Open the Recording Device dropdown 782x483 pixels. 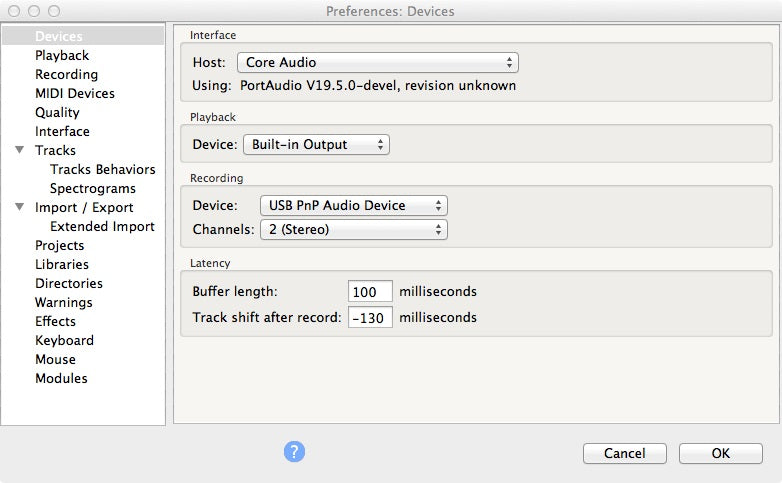click(352, 206)
